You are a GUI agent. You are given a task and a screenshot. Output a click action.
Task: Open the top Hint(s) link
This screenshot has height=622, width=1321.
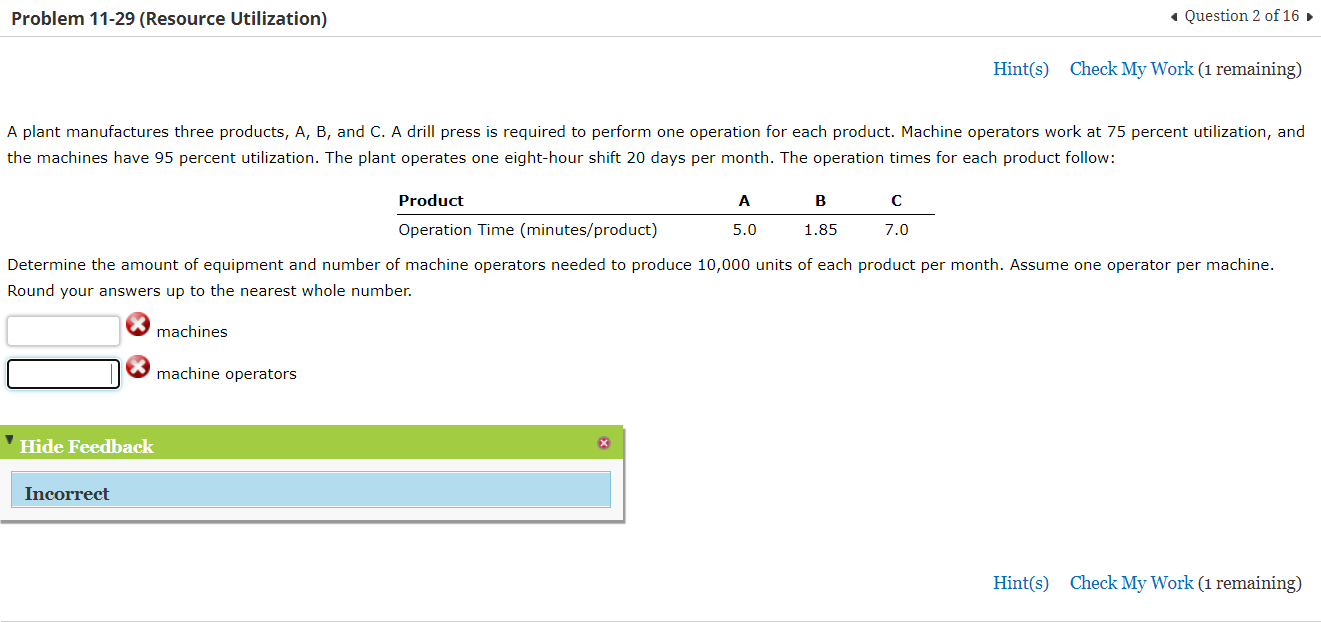coord(1020,68)
